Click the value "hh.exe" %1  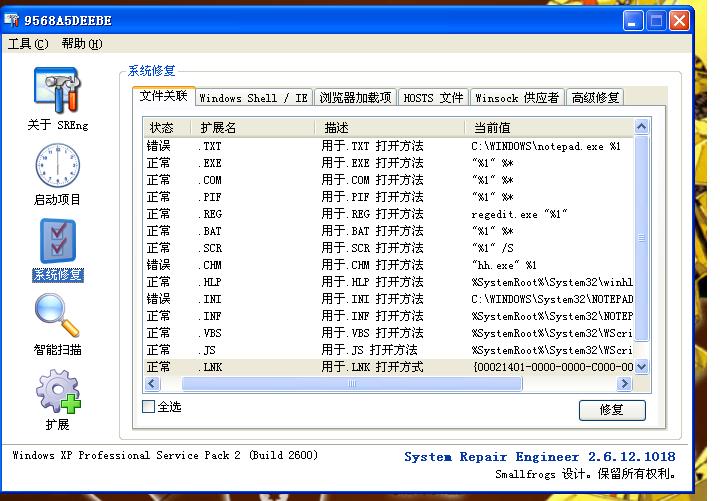[504, 265]
